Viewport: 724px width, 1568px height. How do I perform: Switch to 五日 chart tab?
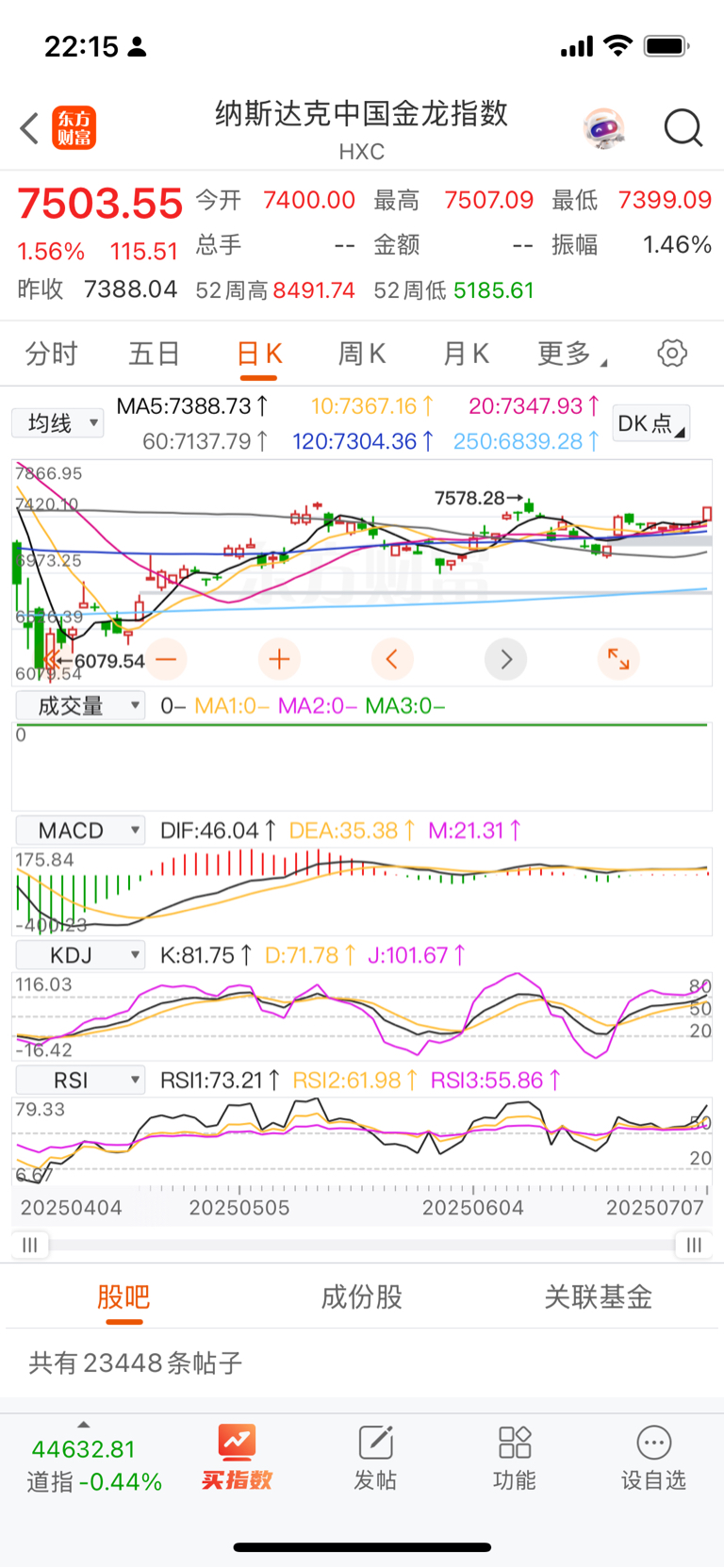click(155, 354)
